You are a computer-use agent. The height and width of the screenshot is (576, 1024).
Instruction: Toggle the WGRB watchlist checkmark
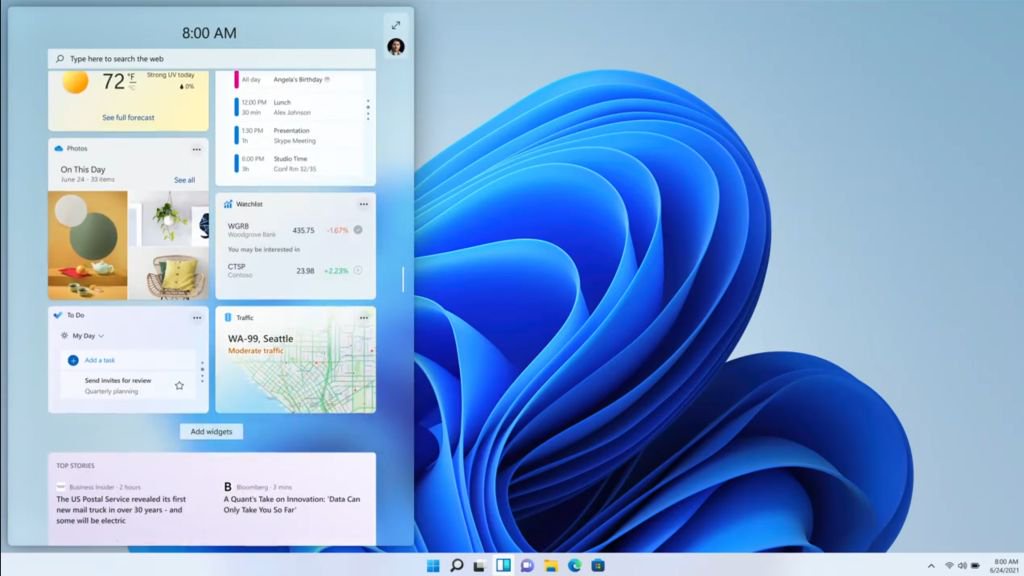pyautogui.click(x=358, y=230)
